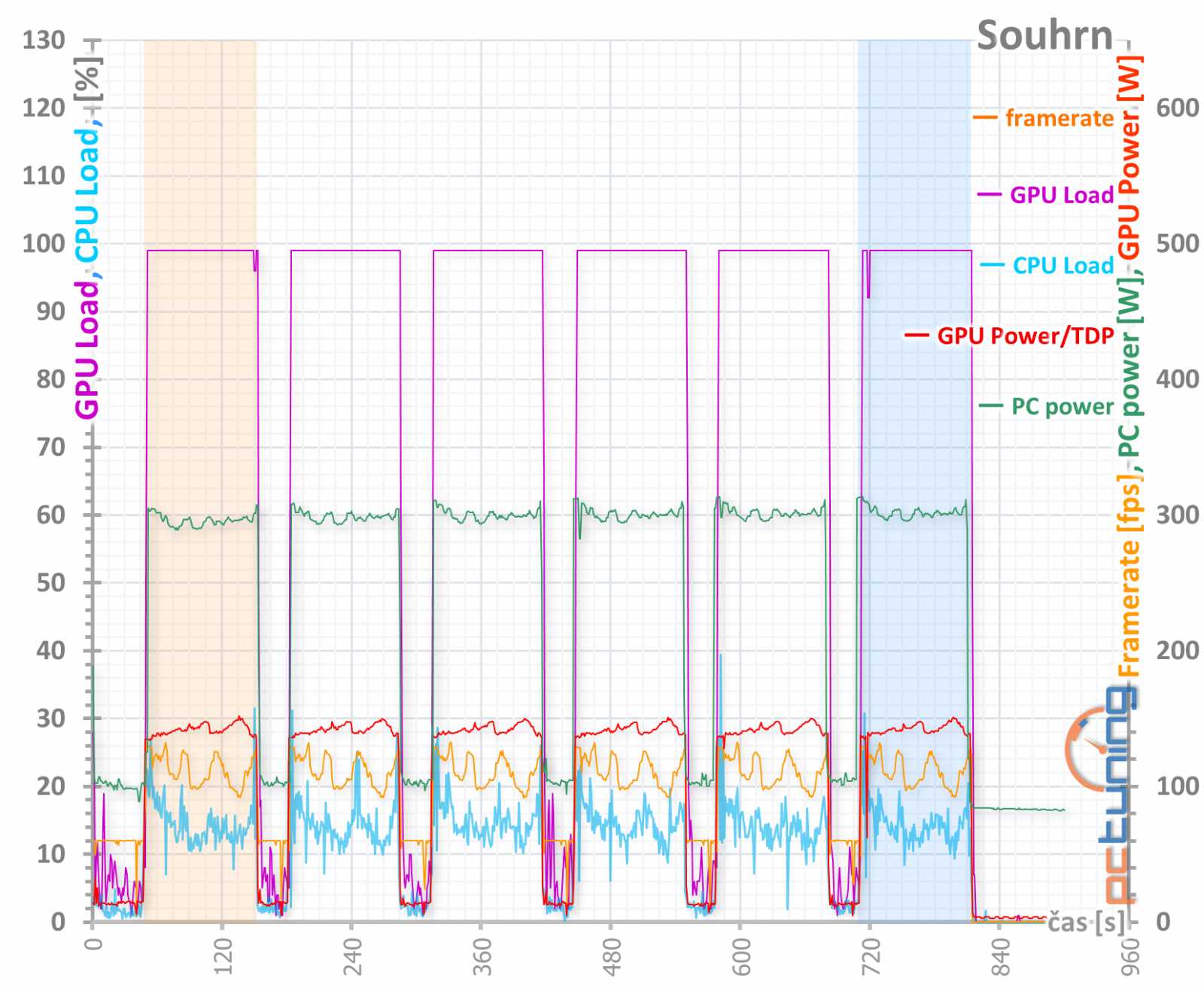The image size is (1204, 988).
Task: Click the red GPU Power/TDP legend line swatch
Action: 916,336
